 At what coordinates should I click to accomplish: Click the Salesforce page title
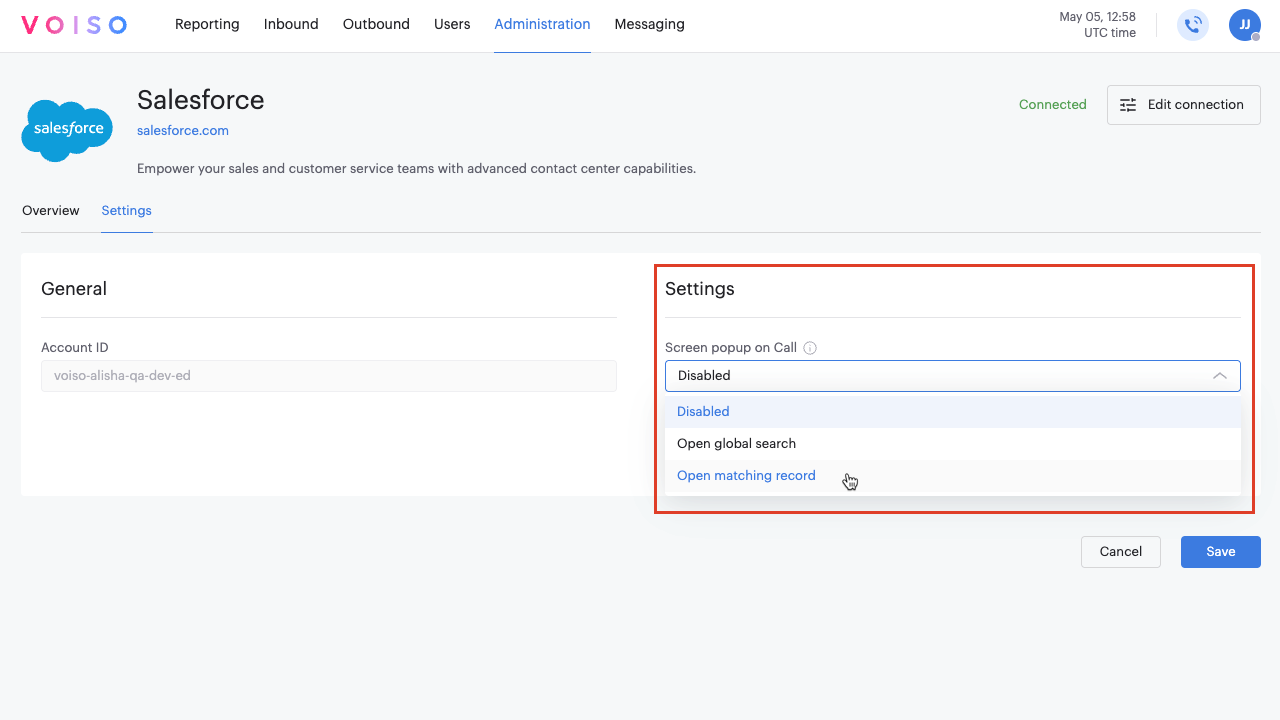tap(201, 100)
